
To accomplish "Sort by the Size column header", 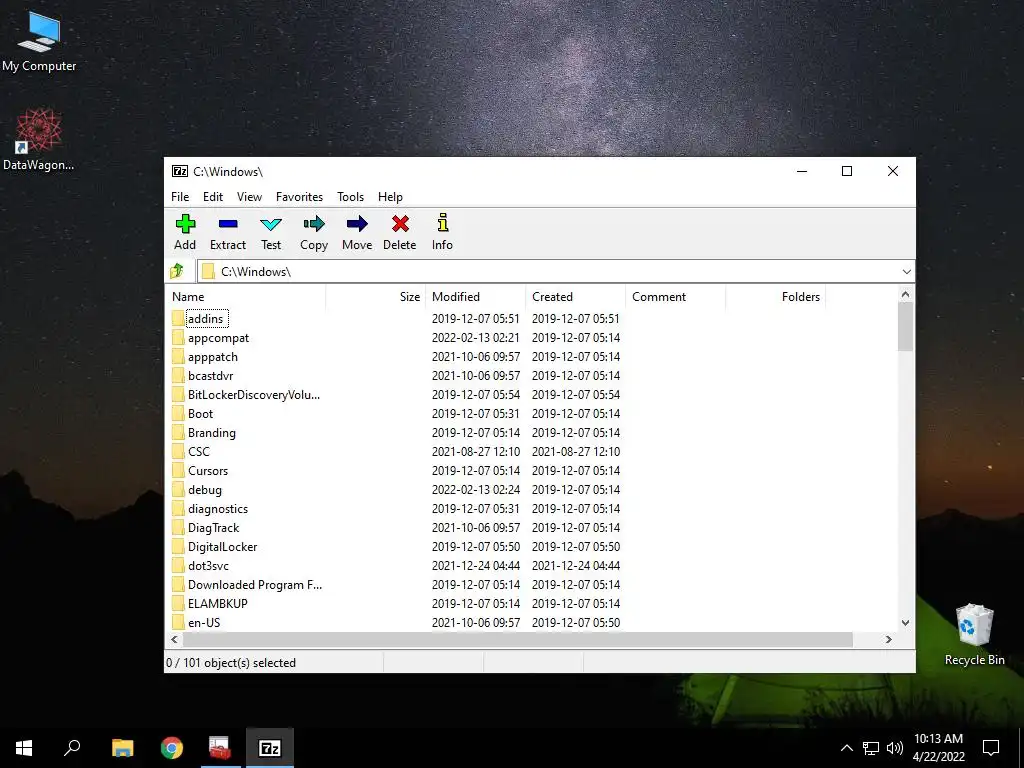I will coord(376,296).
